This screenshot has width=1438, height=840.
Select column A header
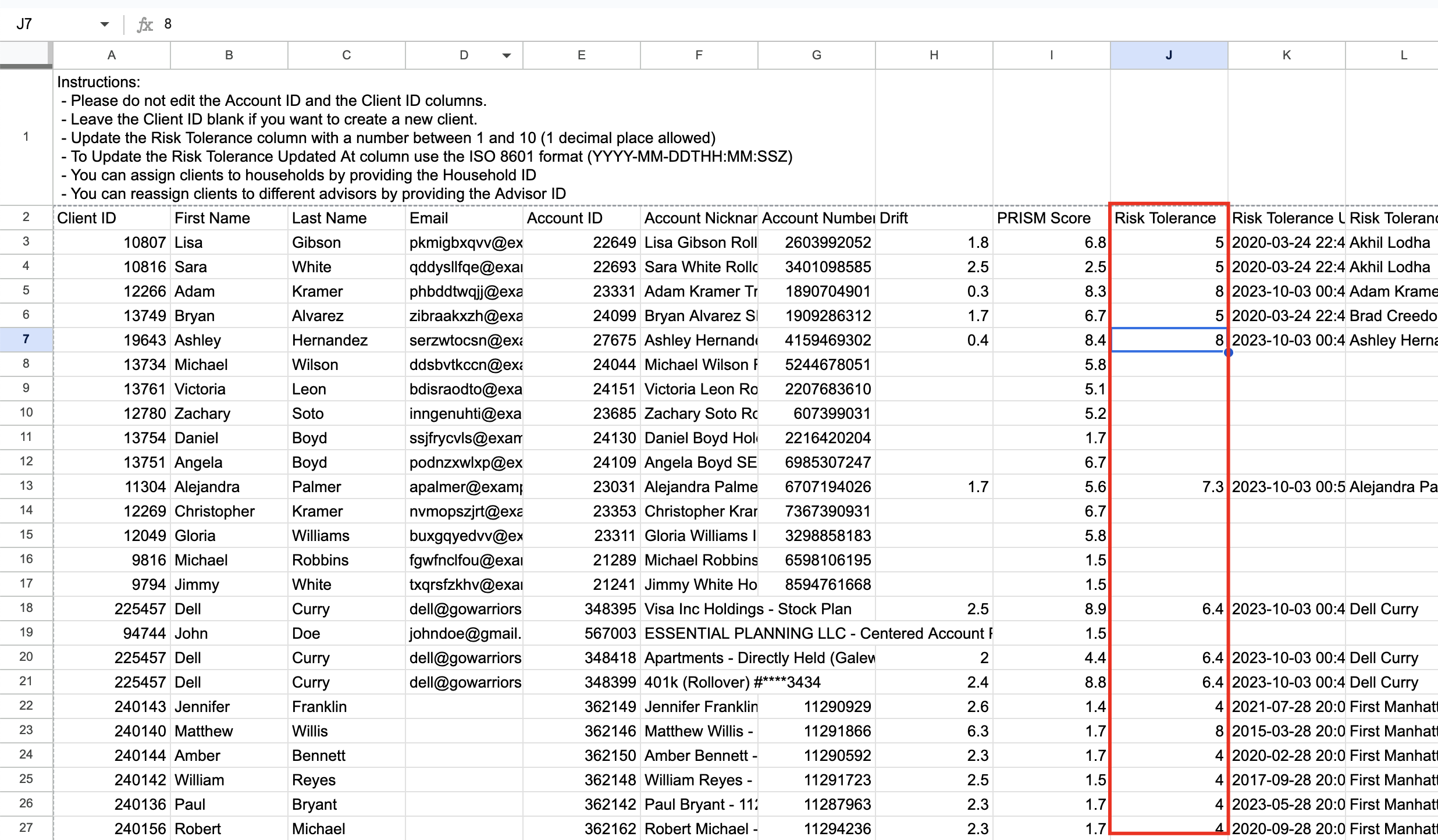(112, 55)
